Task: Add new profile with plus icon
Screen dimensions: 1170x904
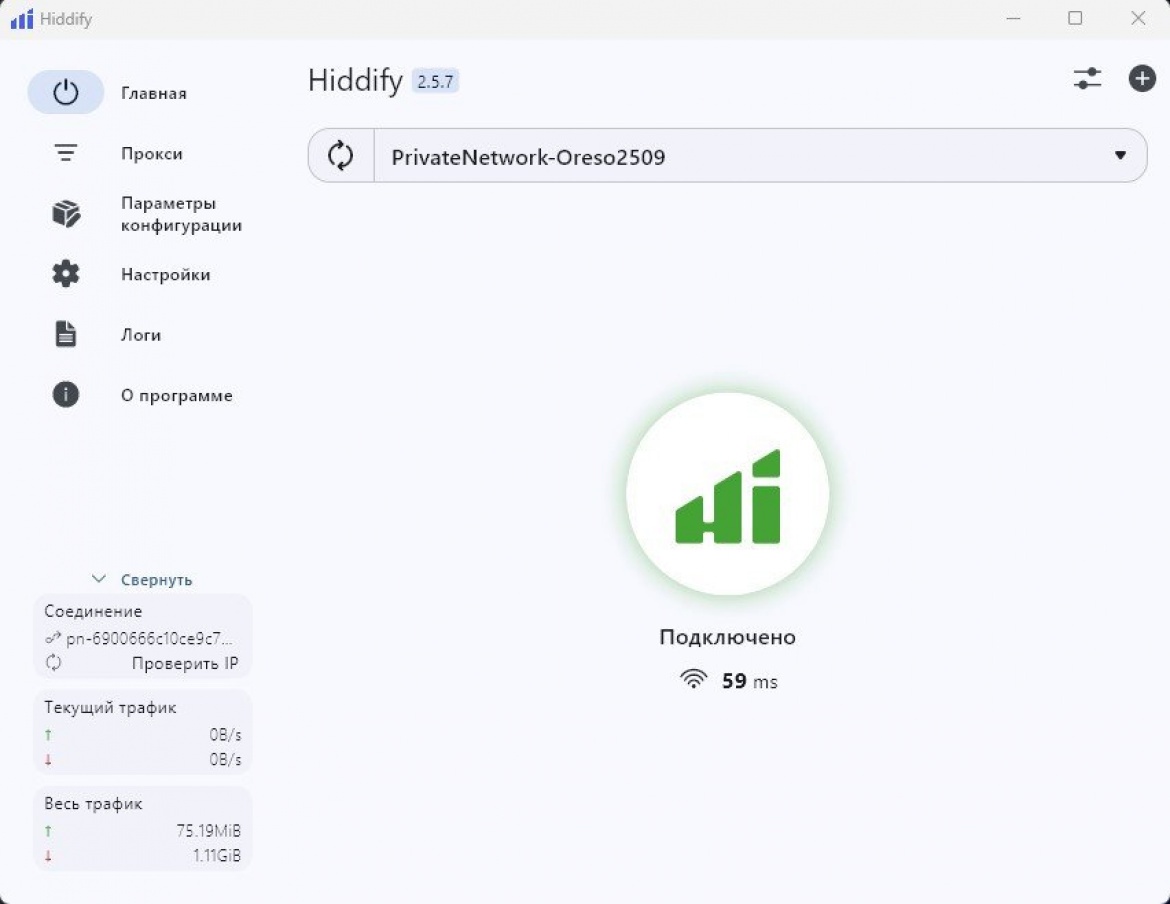Action: pyautogui.click(x=1142, y=79)
